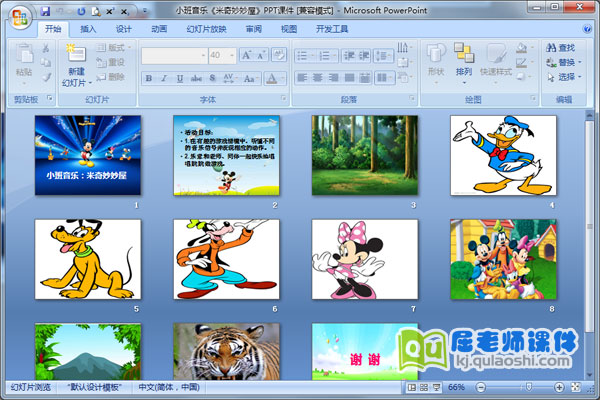Open font color dropdown
The image size is (600, 400).
click(275, 78)
